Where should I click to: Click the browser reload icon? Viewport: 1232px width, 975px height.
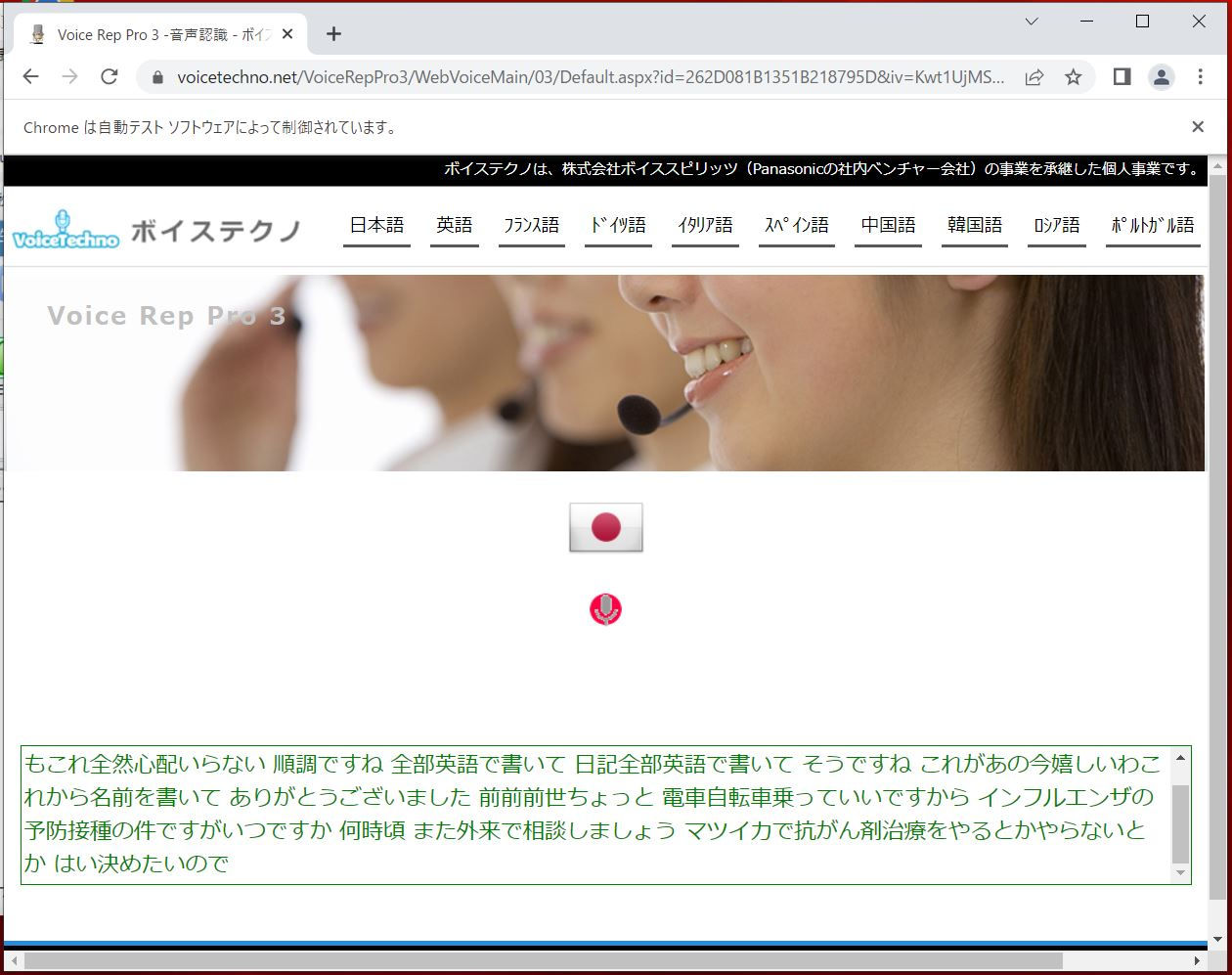click(x=110, y=76)
